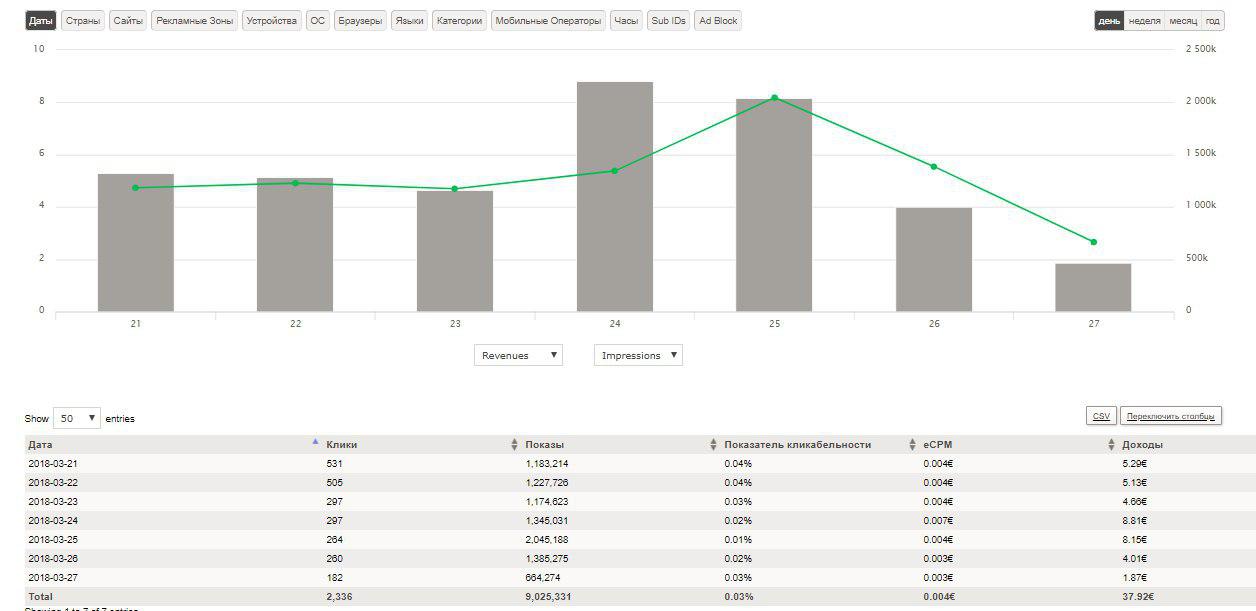Click the gray revenue bar for day 24
This screenshot has width=1256, height=611.
coord(614,200)
